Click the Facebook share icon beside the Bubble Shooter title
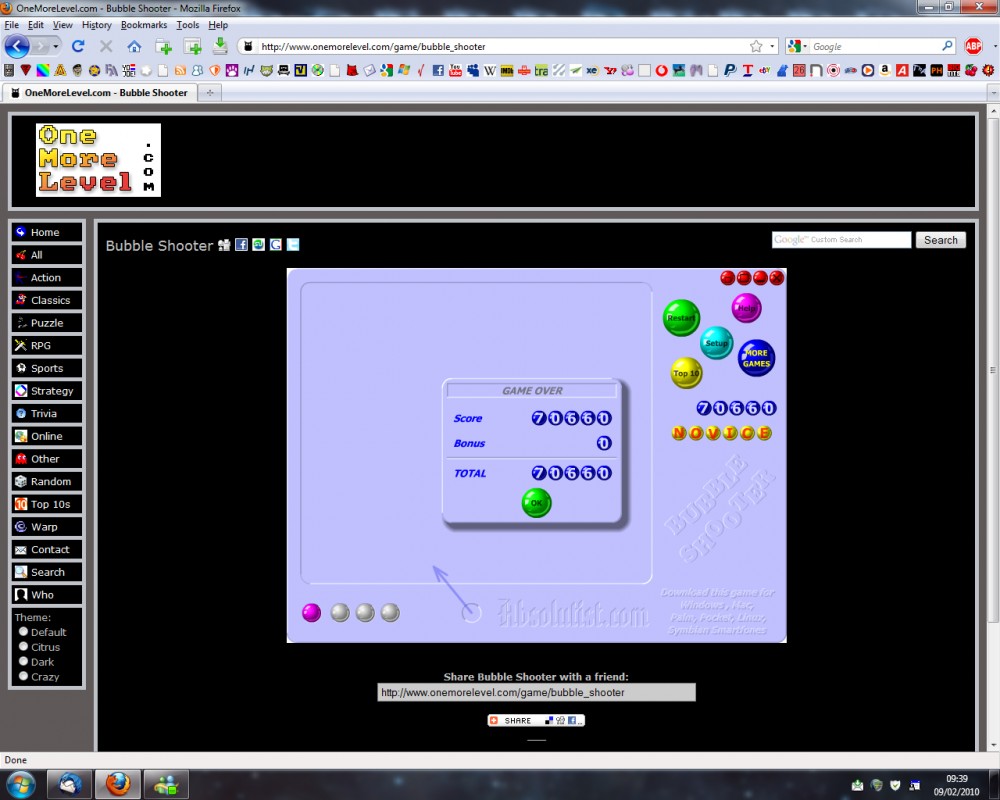The height and width of the screenshot is (800, 1000). [241, 244]
